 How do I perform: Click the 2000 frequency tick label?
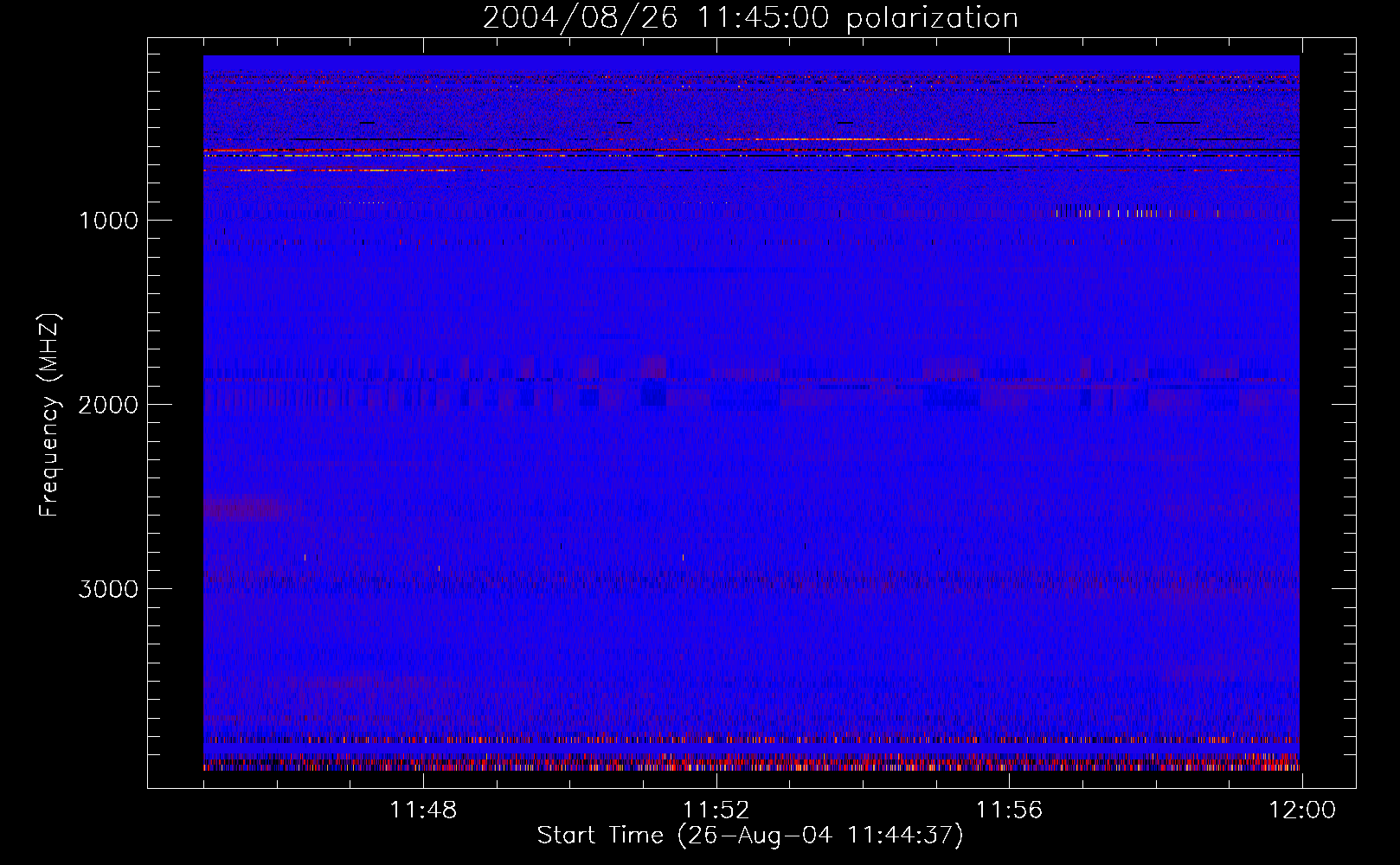[x=108, y=405]
